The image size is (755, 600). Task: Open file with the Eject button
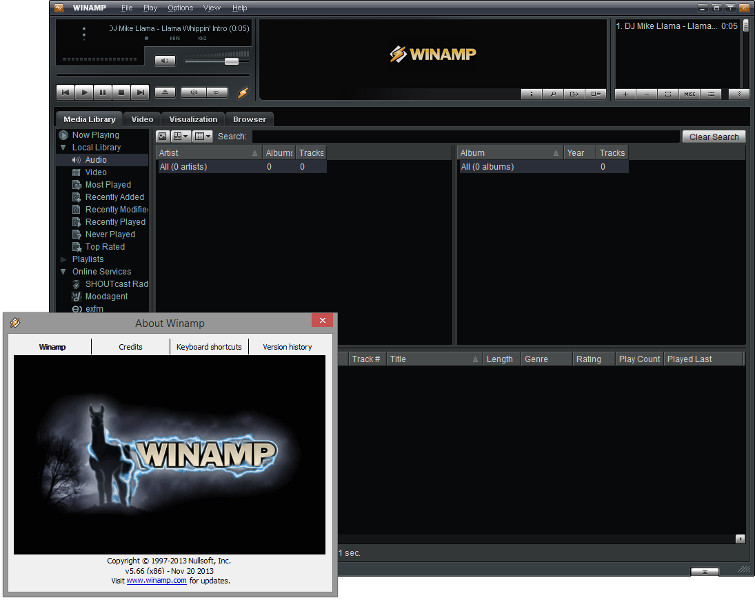point(165,92)
